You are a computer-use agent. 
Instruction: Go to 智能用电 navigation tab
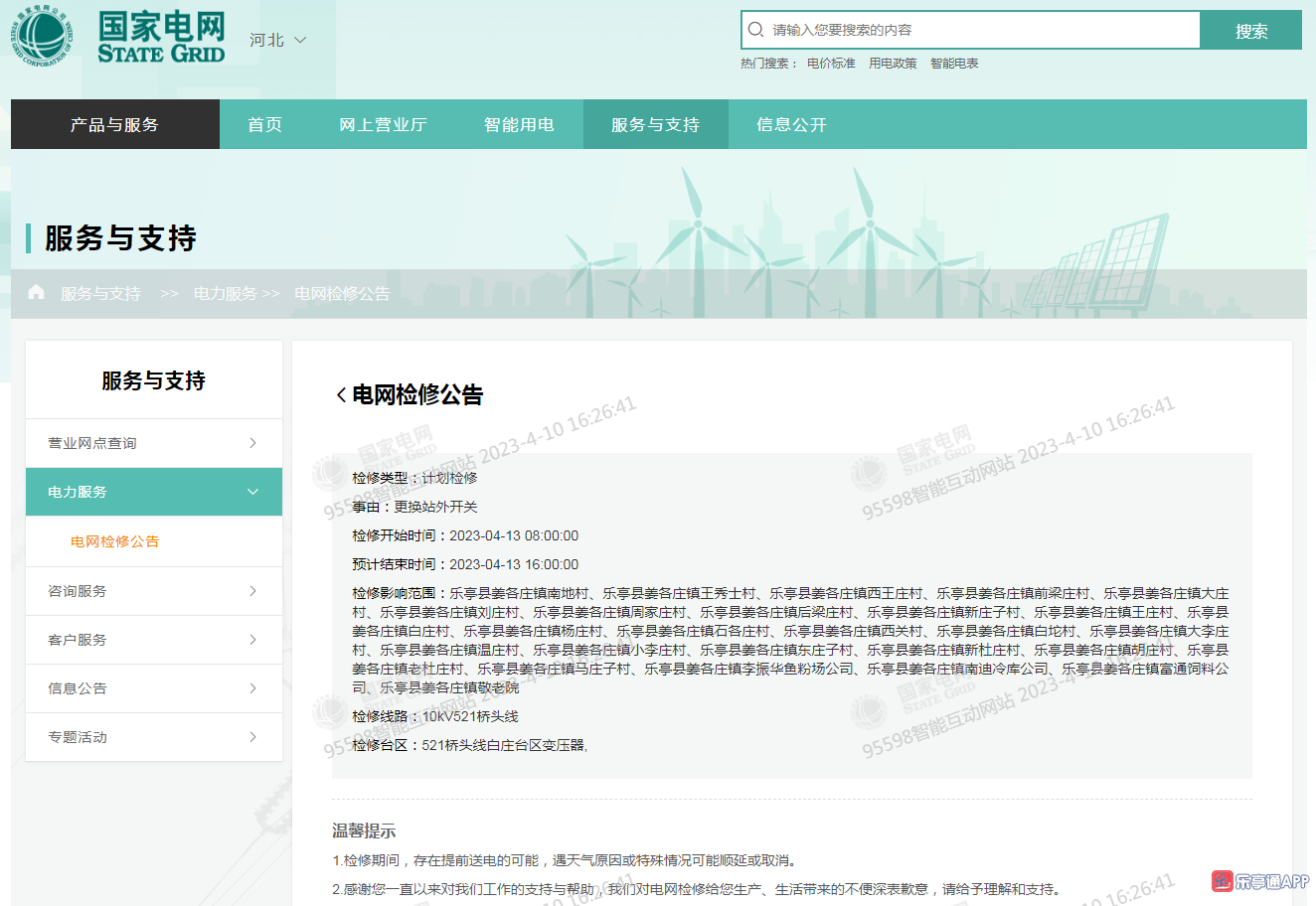[519, 124]
